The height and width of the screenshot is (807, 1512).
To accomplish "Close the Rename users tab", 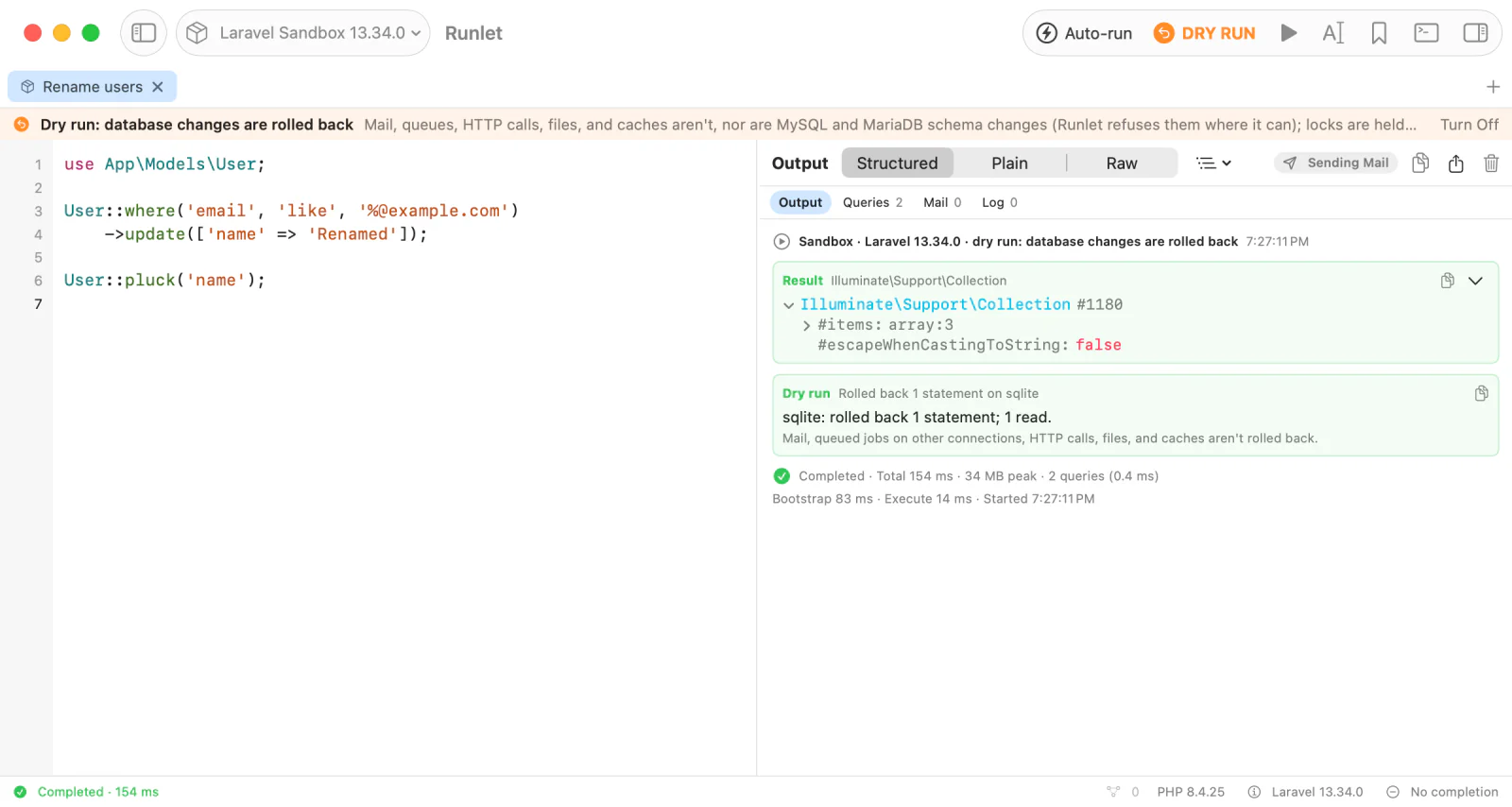I will point(158,87).
